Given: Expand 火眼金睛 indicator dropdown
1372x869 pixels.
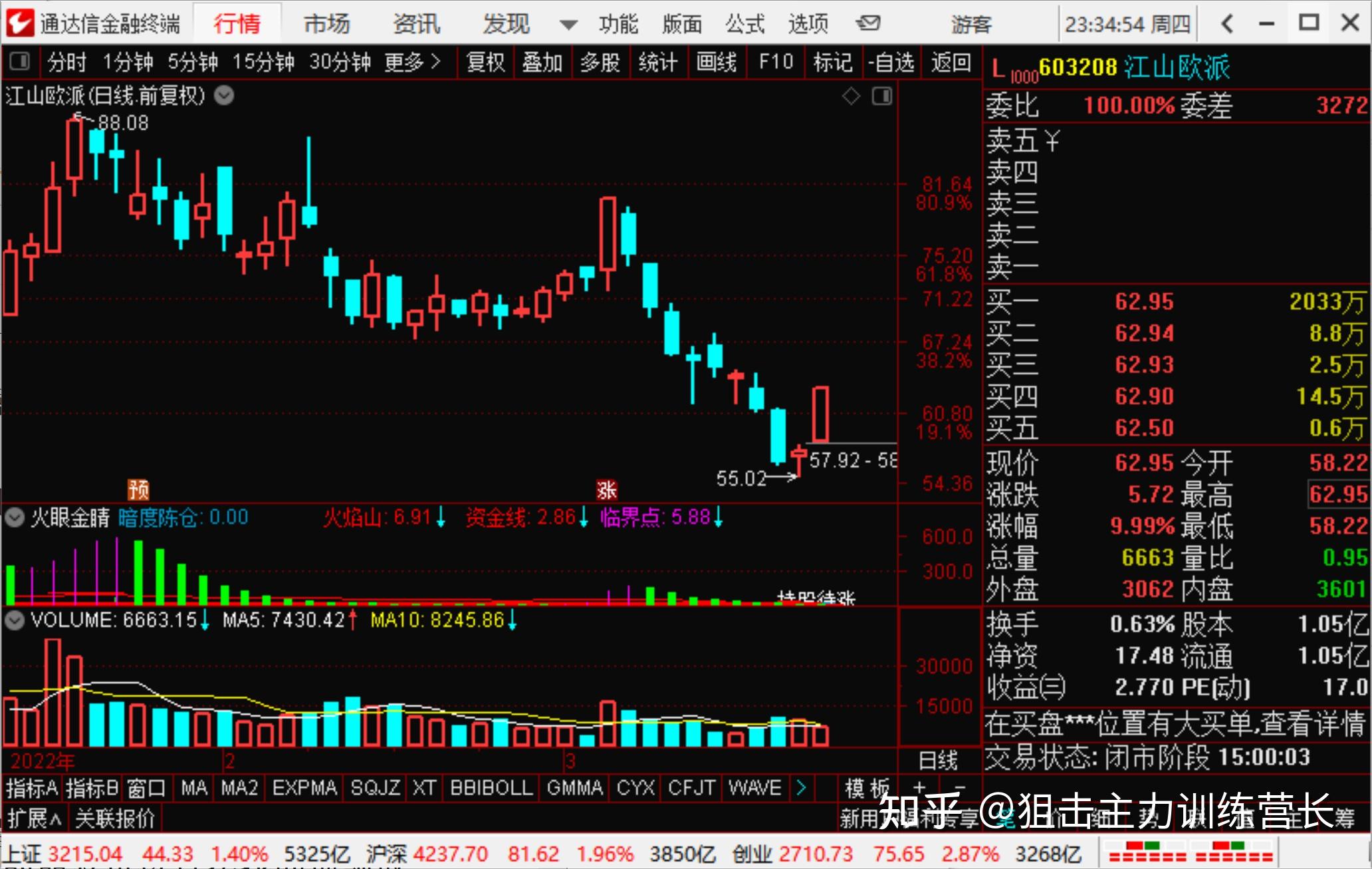Looking at the screenshot, I should pos(15,517).
